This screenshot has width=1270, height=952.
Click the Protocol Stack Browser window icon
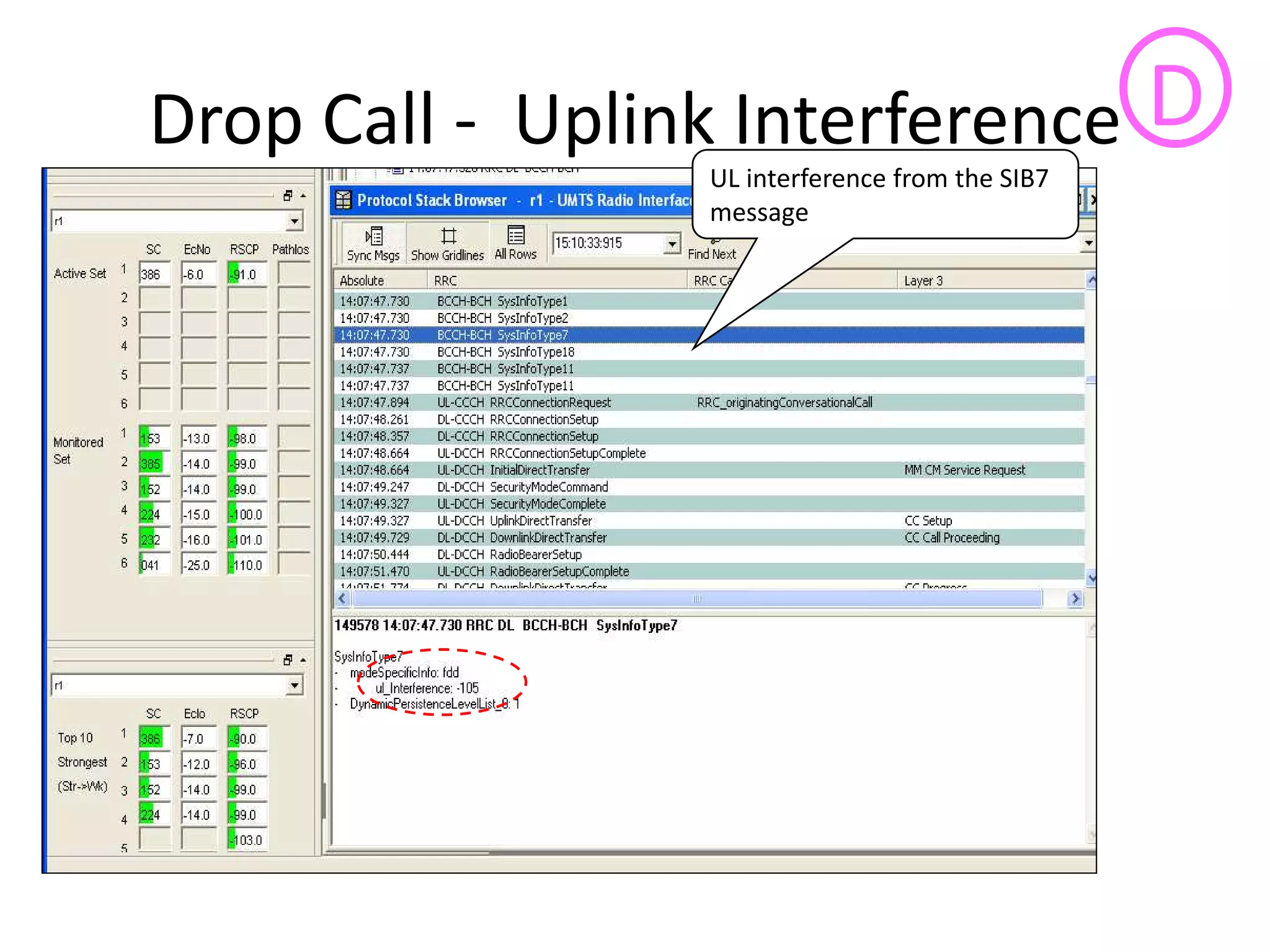tap(344, 200)
